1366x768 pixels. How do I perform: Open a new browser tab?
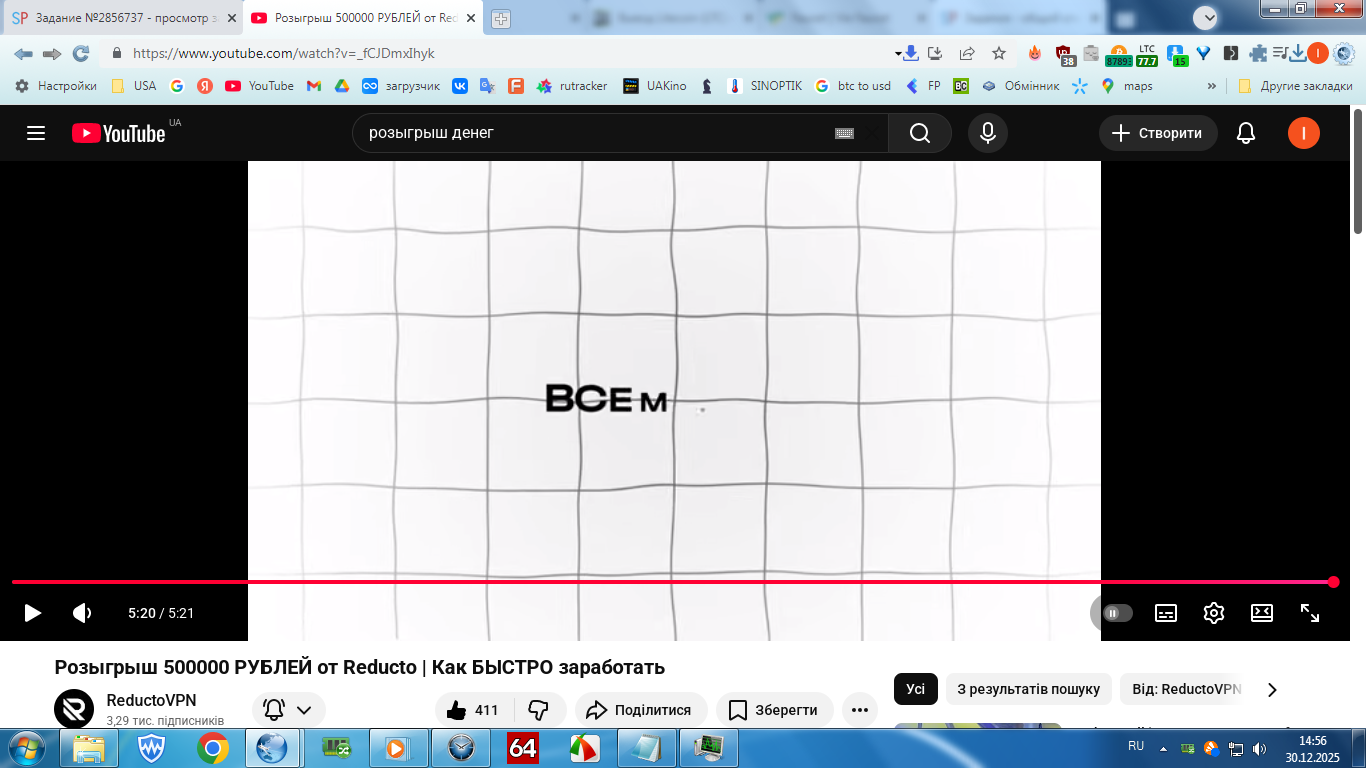point(501,18)
